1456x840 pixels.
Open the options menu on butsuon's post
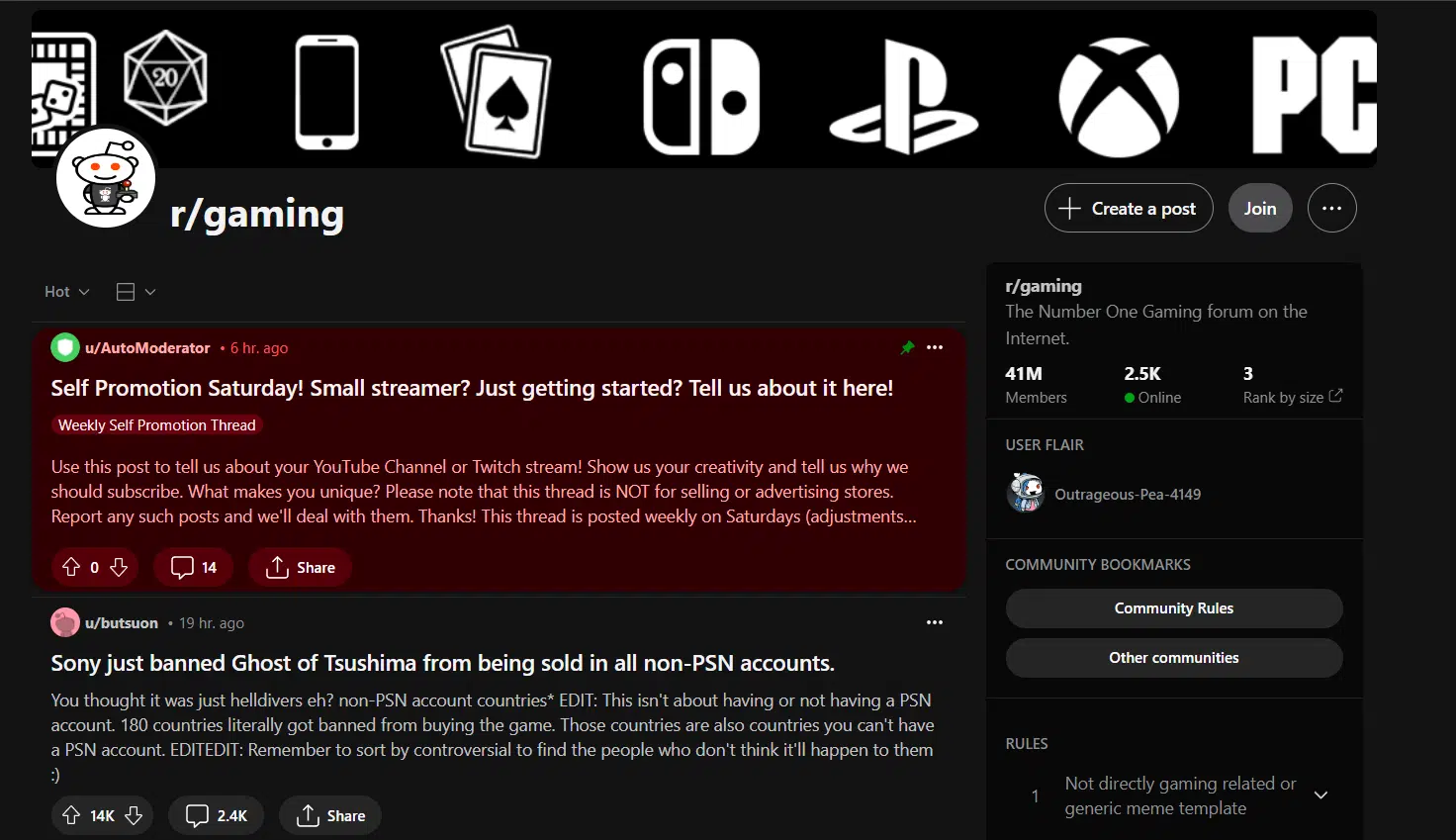point(934,622)
